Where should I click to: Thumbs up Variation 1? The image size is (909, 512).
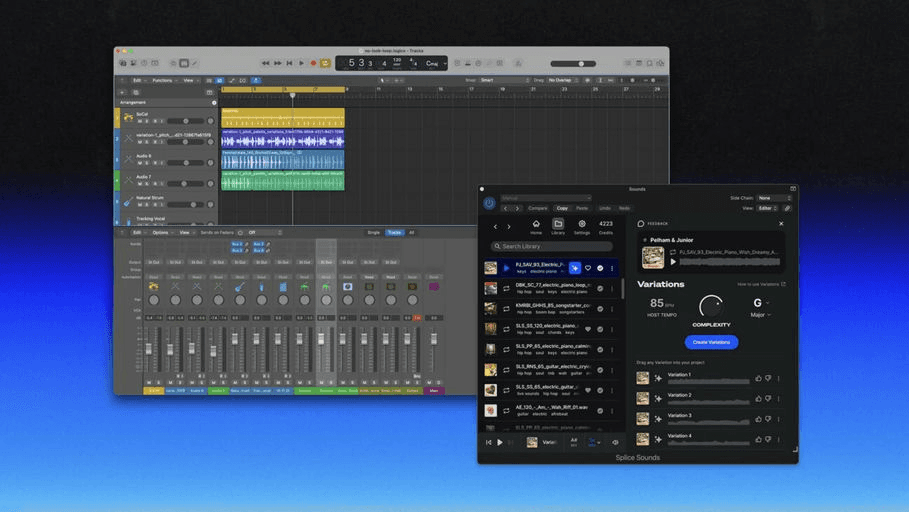tap(757, 378)
